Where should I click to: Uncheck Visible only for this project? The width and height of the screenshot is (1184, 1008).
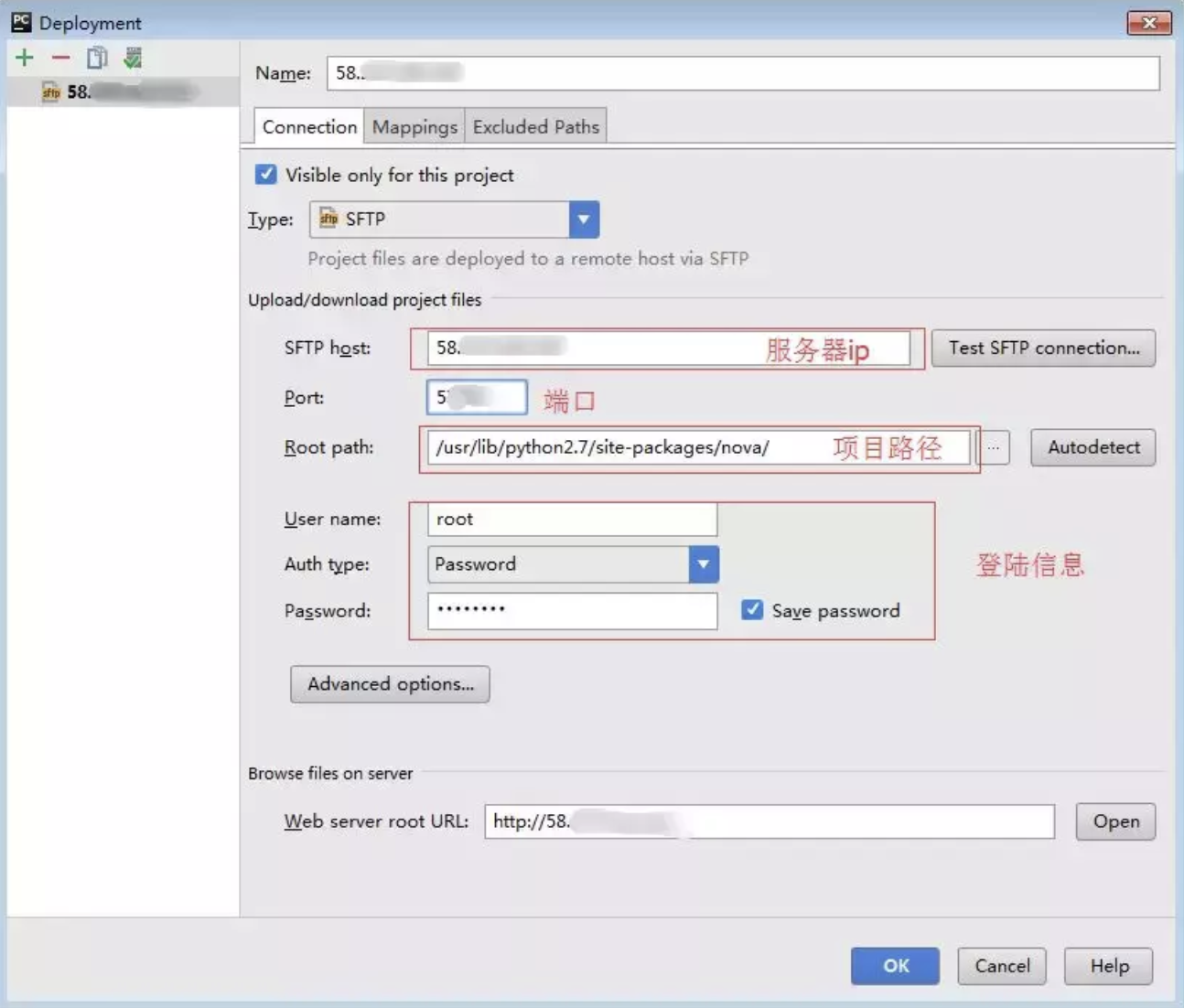click(266, 175)
